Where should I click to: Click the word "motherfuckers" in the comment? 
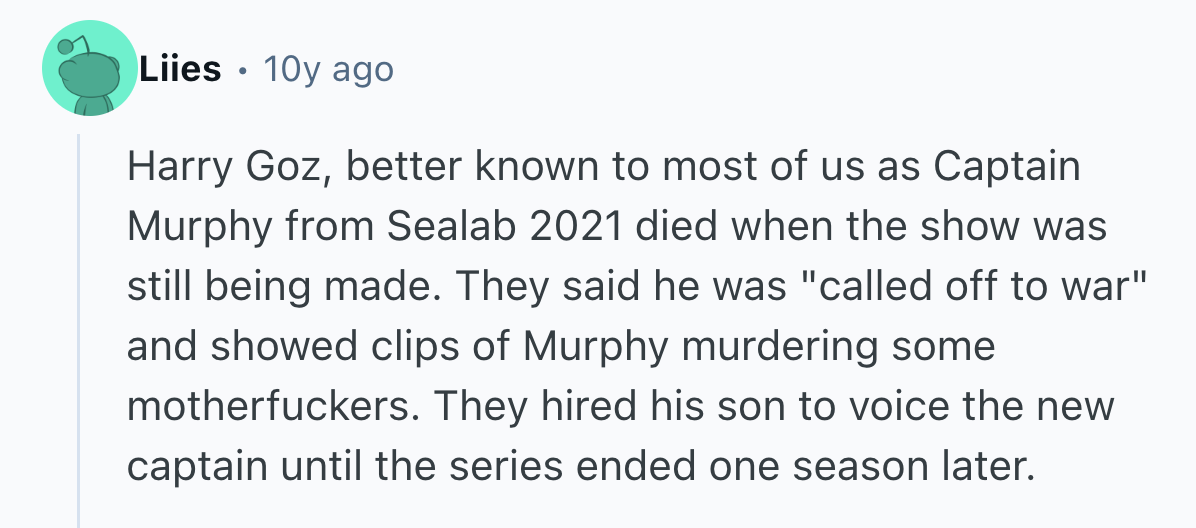click(267, 407)
